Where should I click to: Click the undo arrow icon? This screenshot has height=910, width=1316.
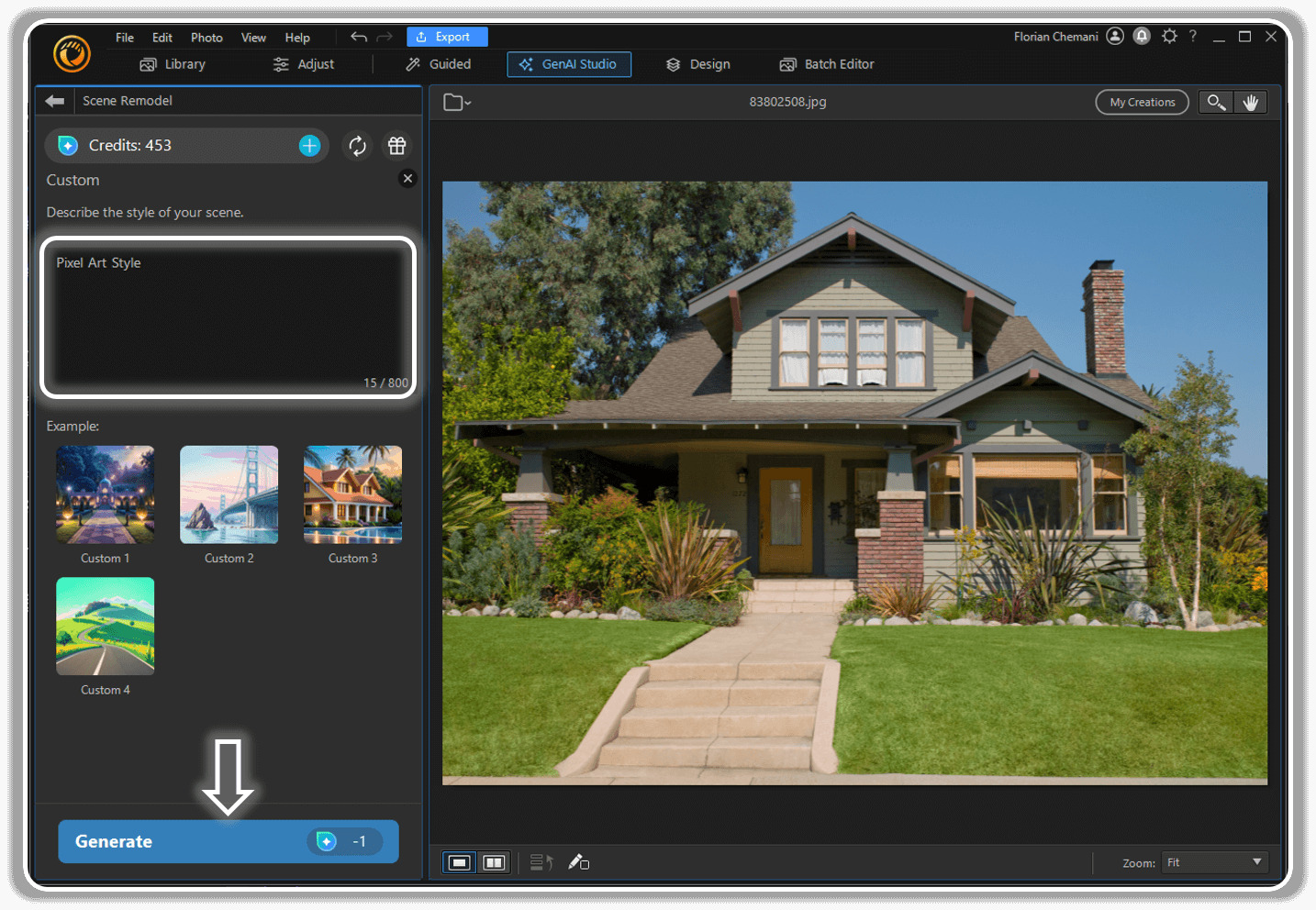[358, 37]
